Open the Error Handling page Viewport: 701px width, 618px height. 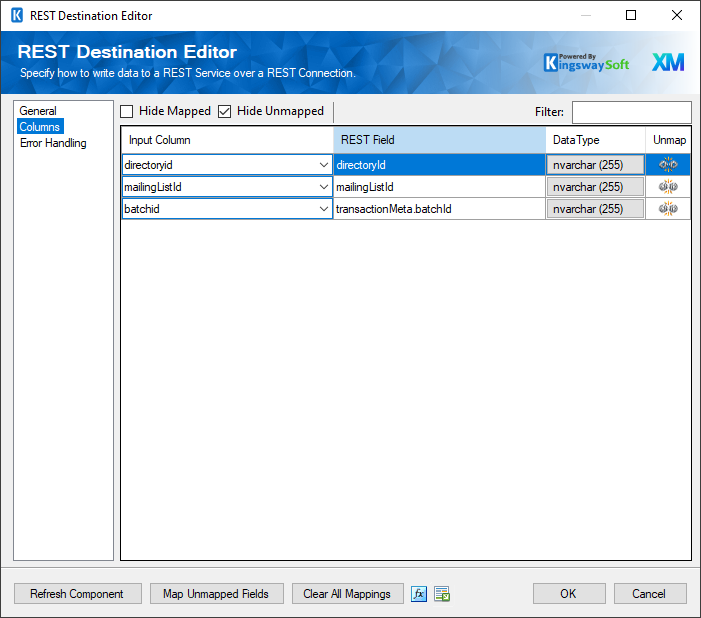(53, 143)
